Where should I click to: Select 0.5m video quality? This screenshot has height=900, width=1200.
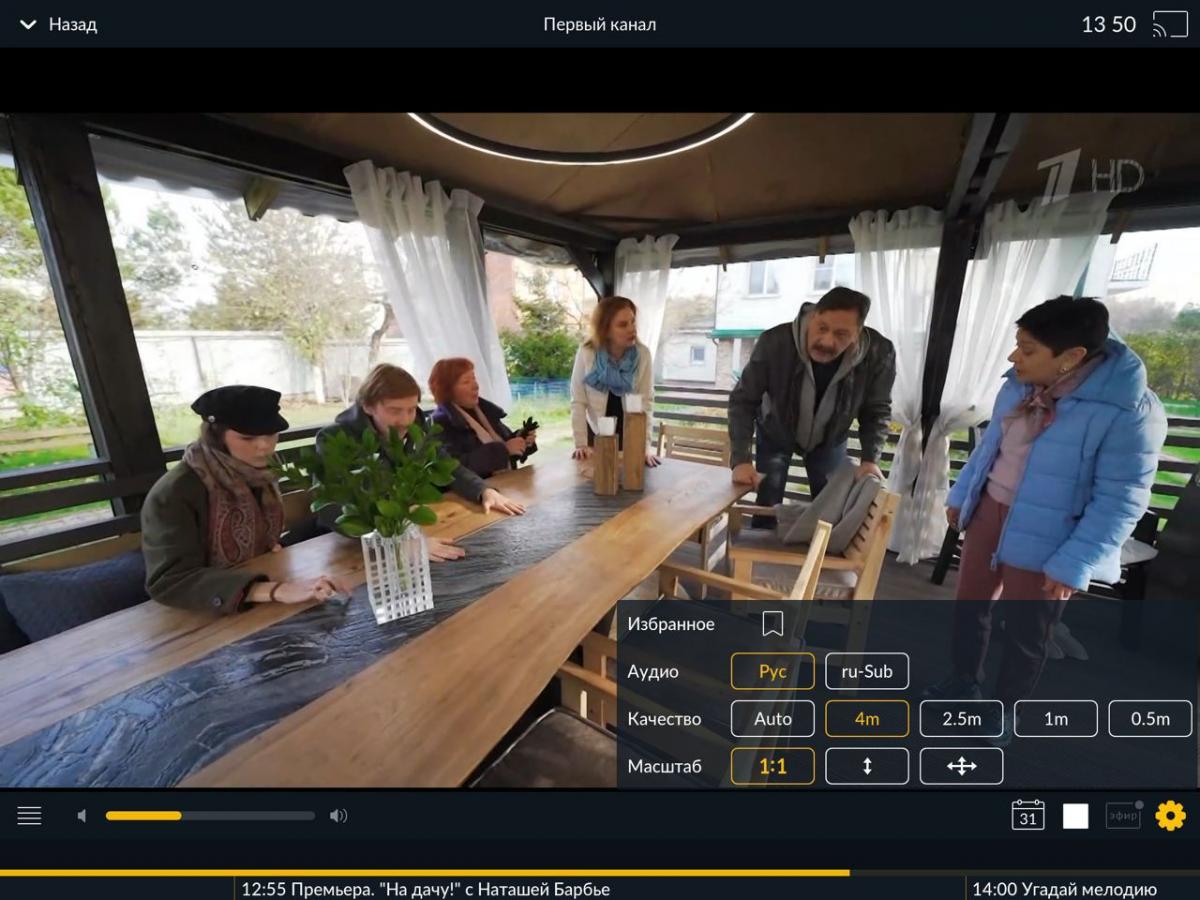pyautogui.click(x=1150, y=719)
